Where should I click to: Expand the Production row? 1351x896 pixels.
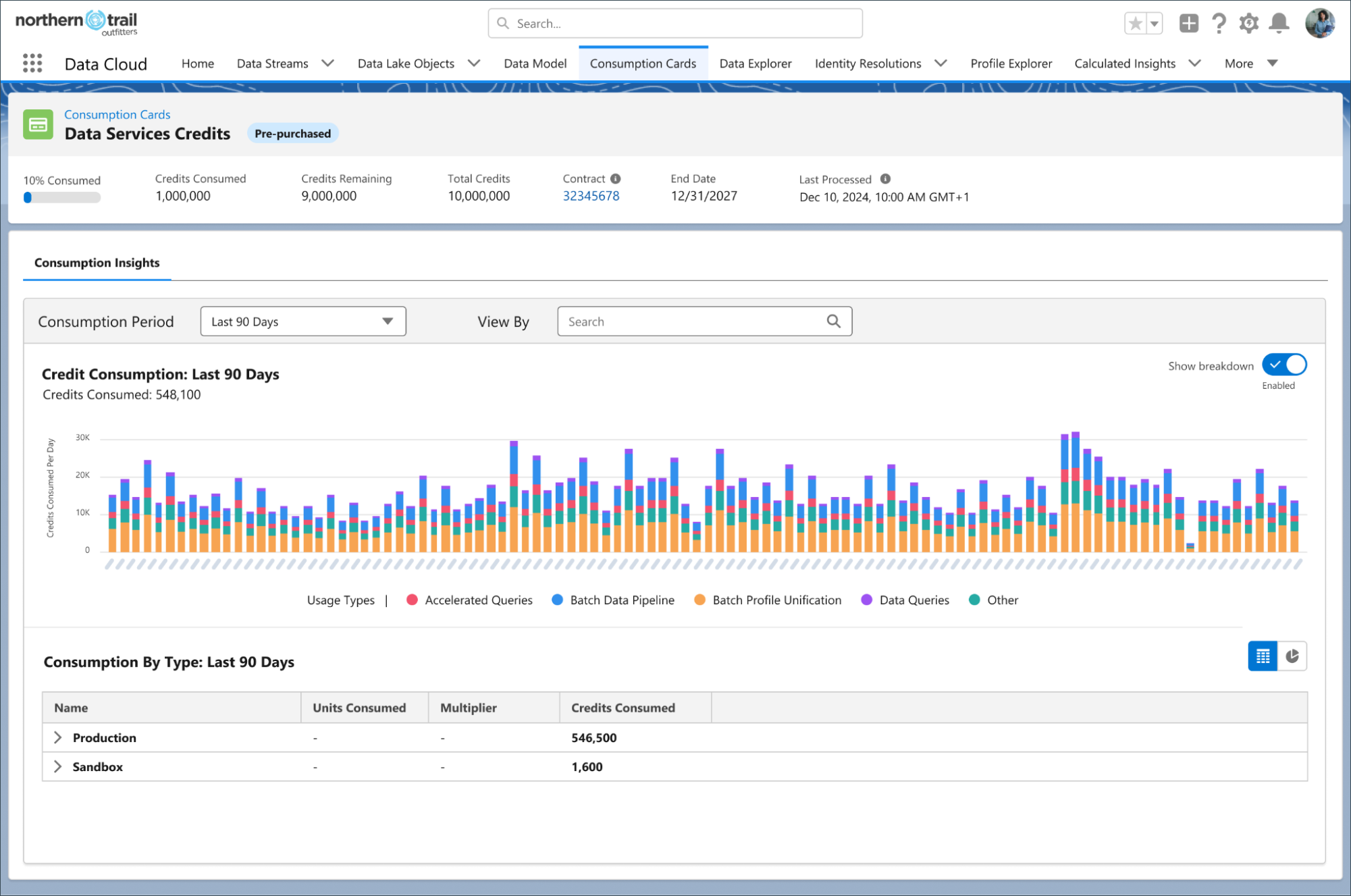pos(58,737)
